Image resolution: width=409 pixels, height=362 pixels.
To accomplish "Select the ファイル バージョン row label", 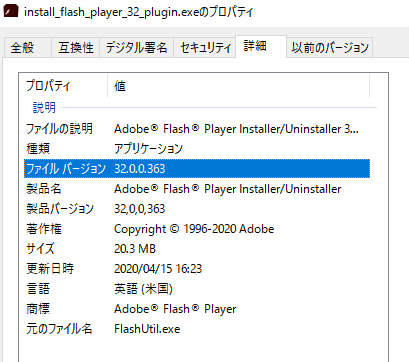I will (x=66, y=169).
